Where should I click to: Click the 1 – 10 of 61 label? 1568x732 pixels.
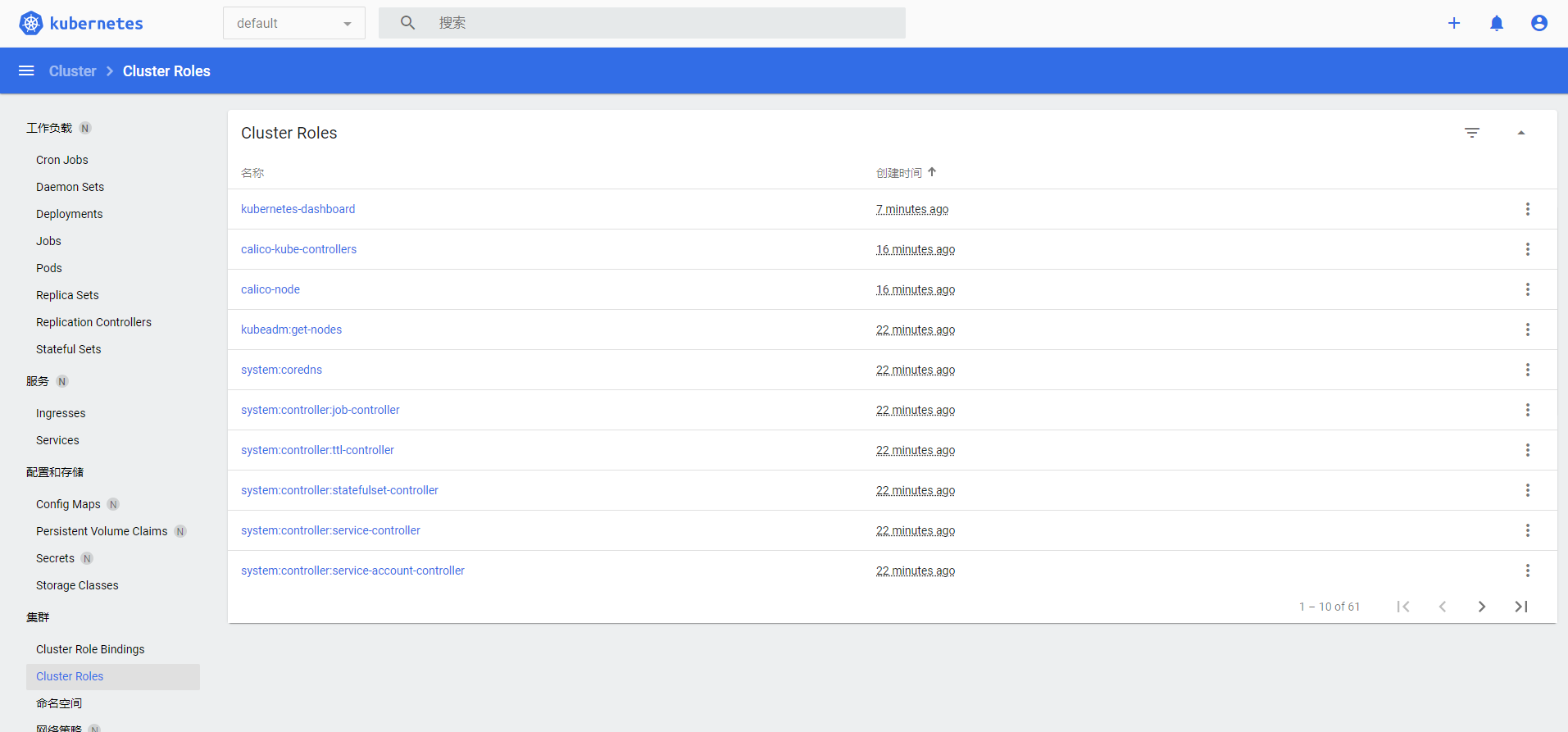pyautogui.click(x=1329, y=607)
